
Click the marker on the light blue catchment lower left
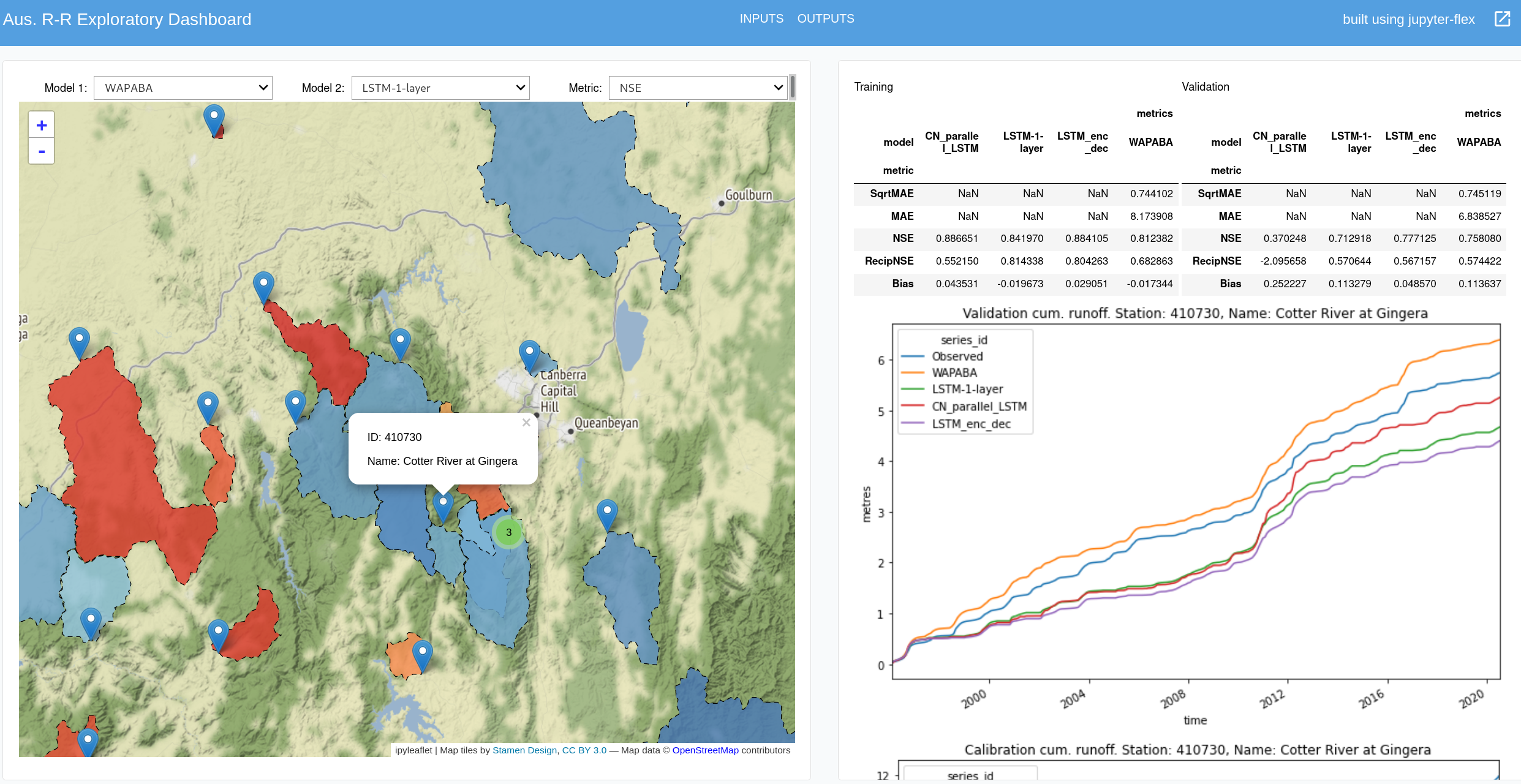point(91,624)
